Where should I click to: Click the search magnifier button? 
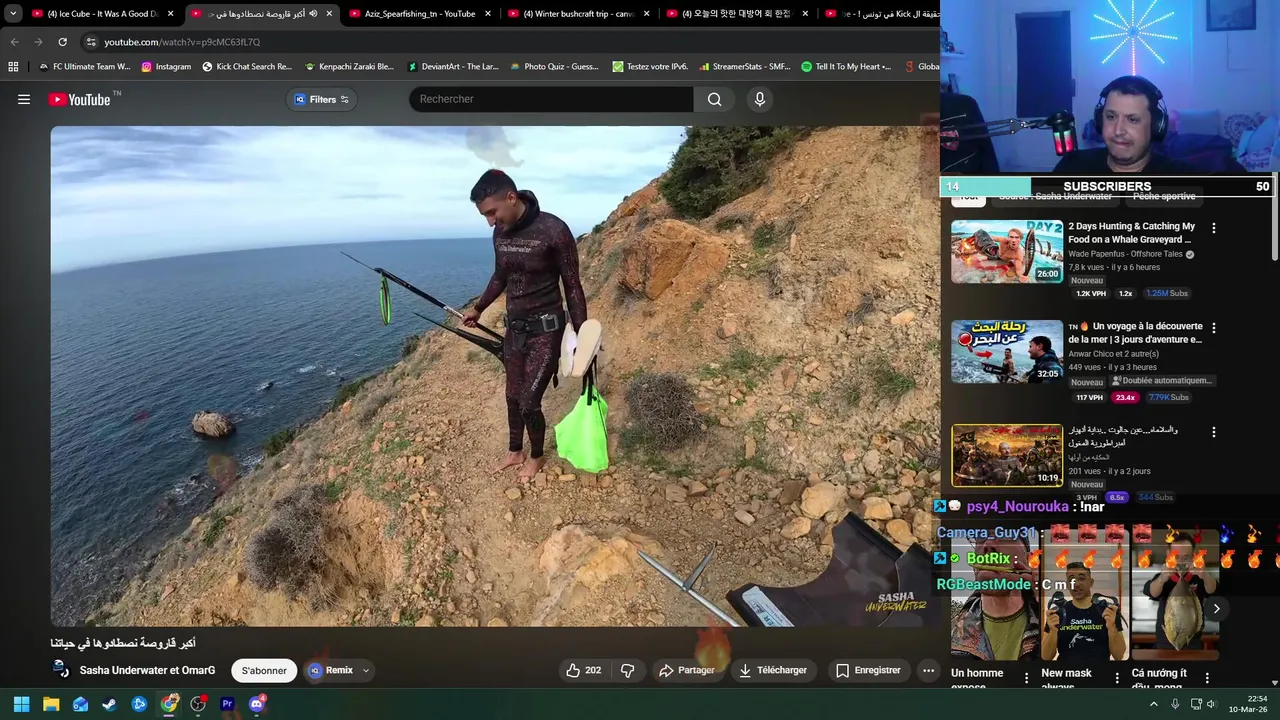[714, 99]
